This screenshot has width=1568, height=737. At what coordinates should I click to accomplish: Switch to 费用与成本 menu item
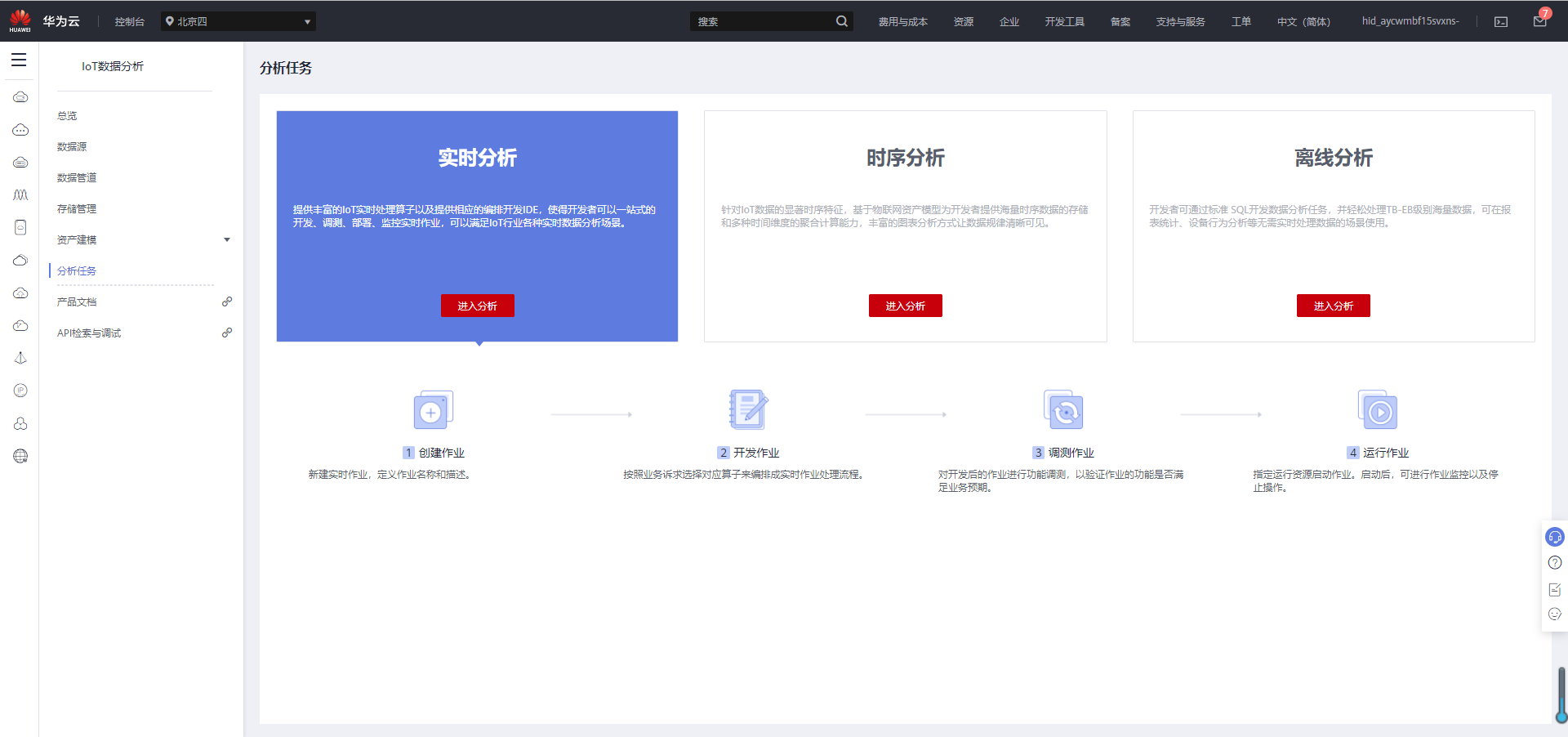(x=902, y=21)
